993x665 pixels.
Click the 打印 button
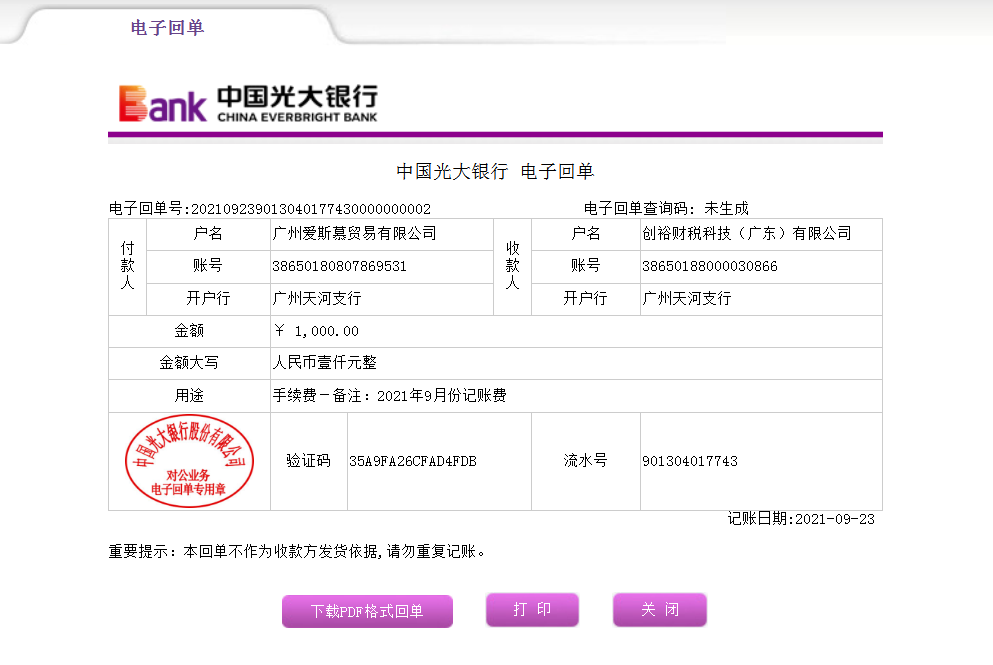click(x=532, y=609)
